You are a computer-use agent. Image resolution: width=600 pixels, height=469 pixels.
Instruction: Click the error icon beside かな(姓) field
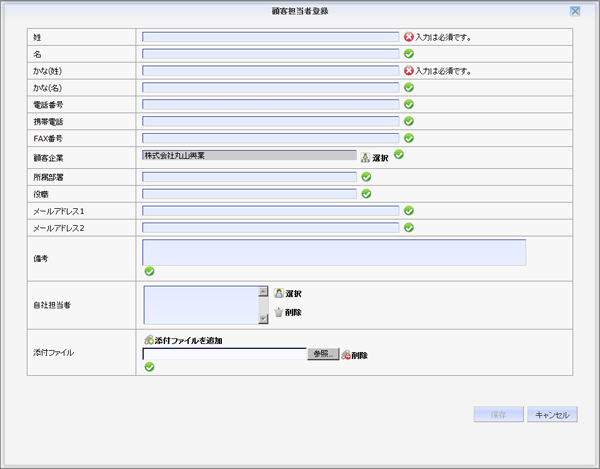(409, 71)
